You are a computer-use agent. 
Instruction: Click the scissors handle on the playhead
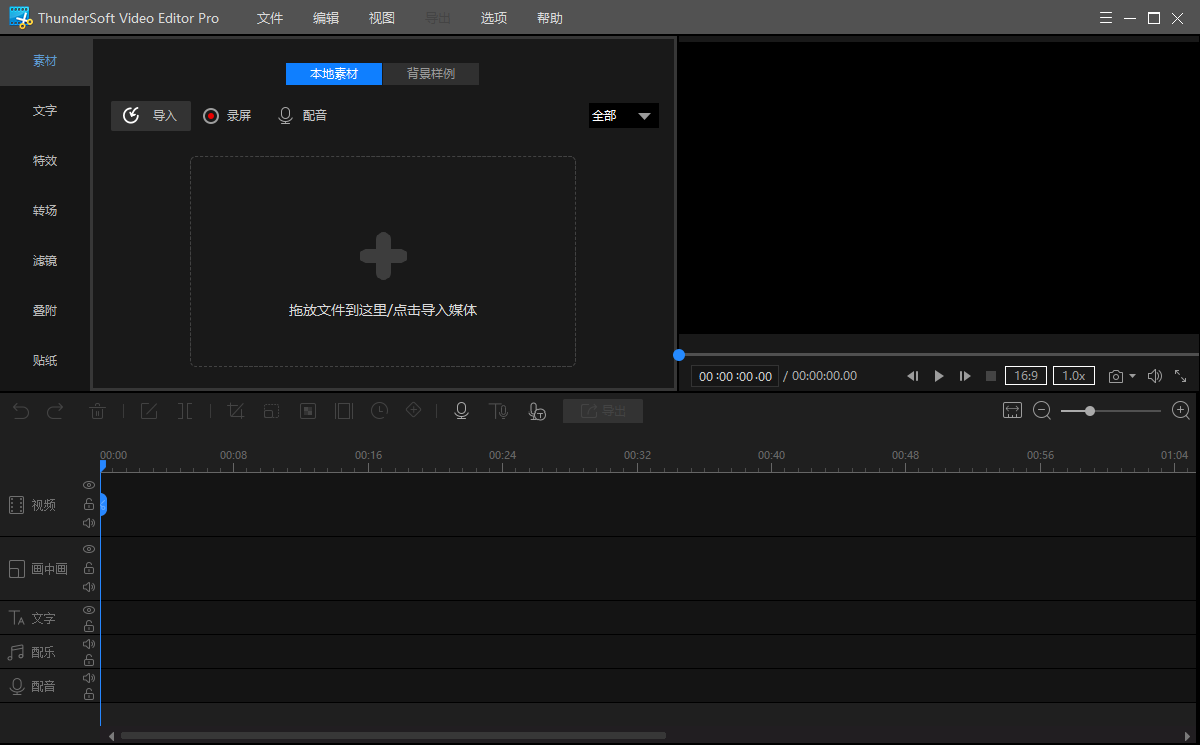point(102,505)
